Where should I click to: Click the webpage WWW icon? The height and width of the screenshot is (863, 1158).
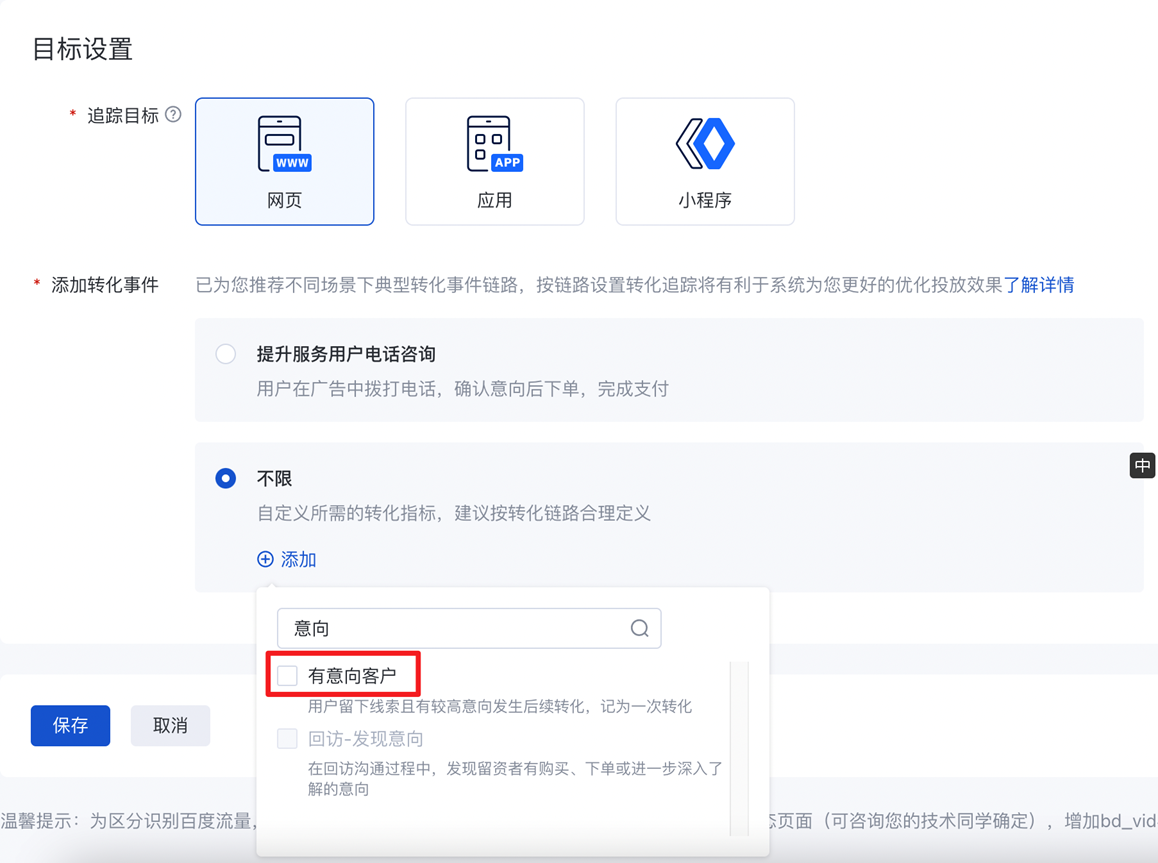[284, 144]
